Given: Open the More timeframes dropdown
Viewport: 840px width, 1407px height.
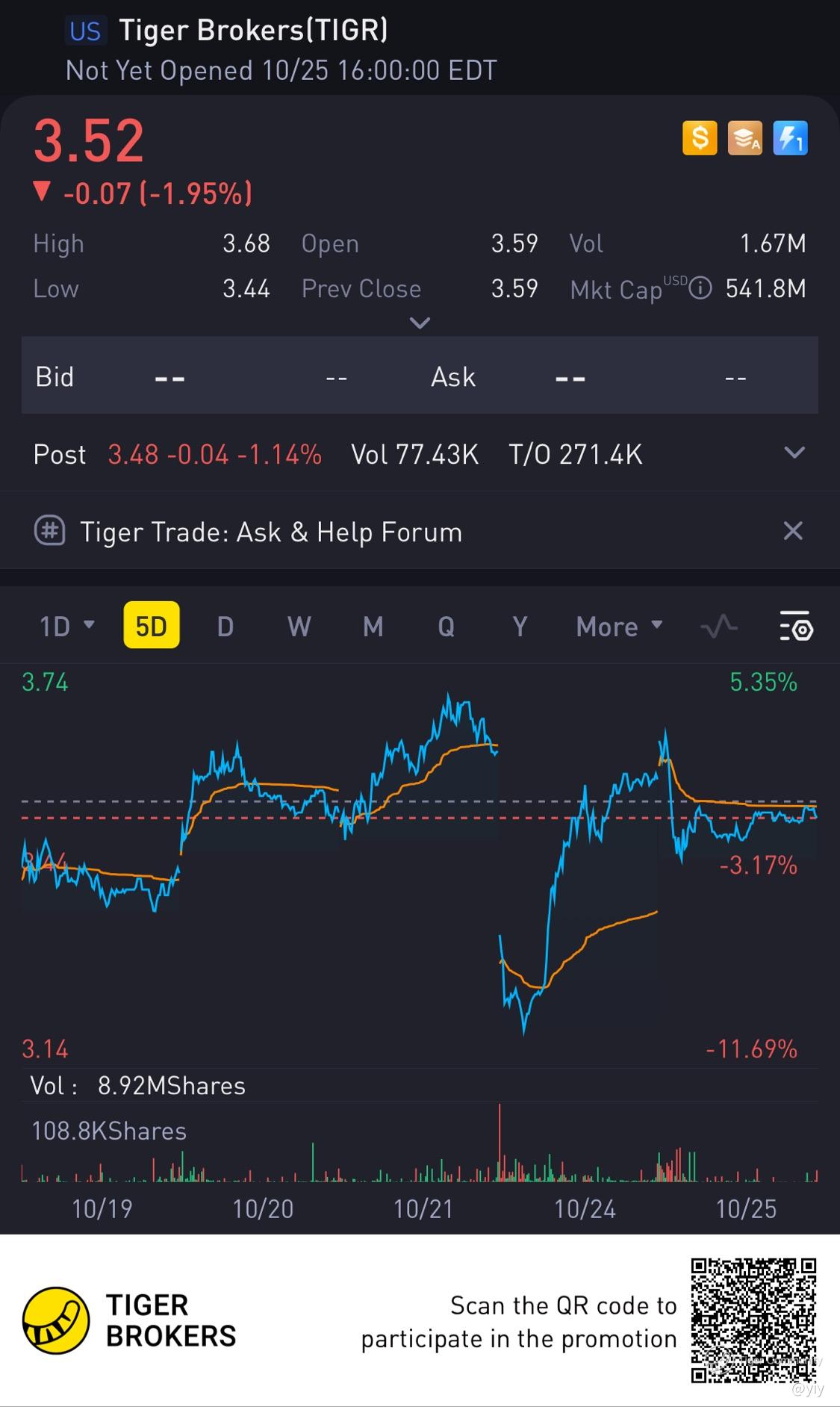Looking at the screenshot, I should (x=619, y=627).
